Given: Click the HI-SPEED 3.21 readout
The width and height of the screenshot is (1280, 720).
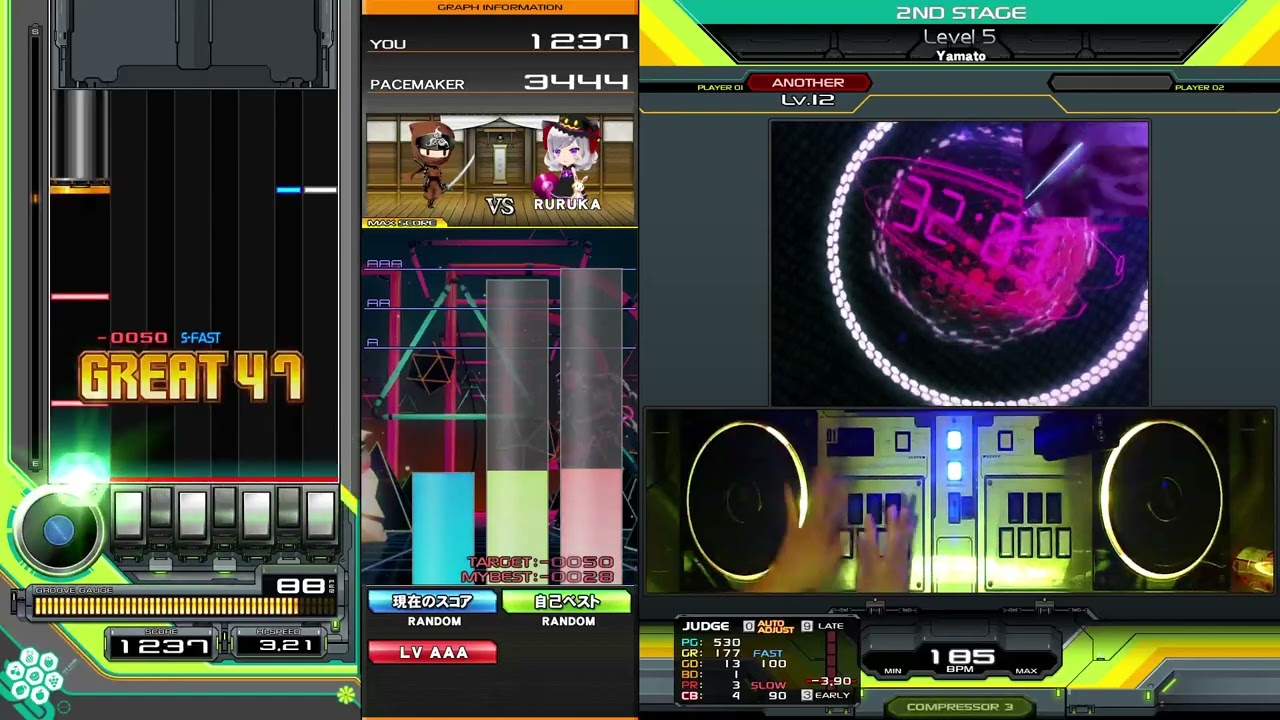Looking at the screenshot, I should [277, 644].
